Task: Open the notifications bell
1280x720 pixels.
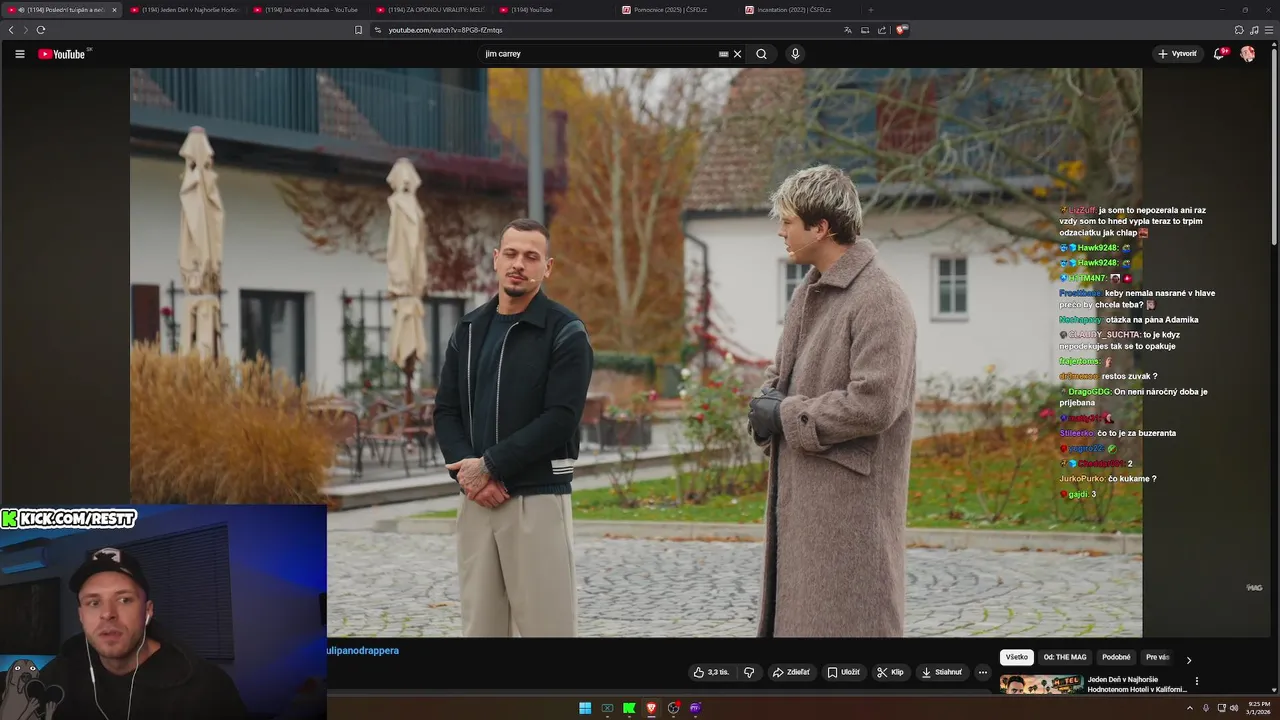Action: coord(1219,54)
